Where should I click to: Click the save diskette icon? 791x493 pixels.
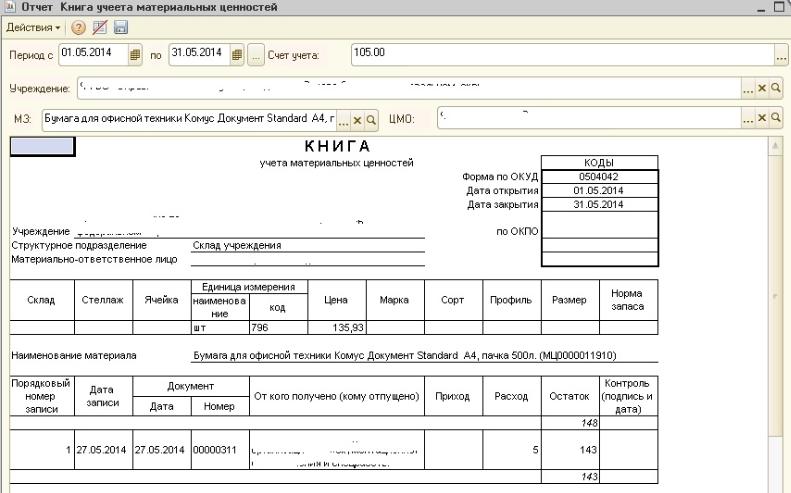[x=120, y=26]
